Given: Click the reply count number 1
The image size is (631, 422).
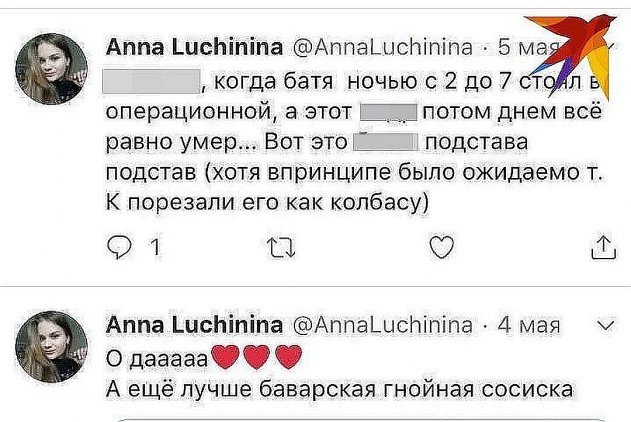Looking at the screenshot, I should (155, 247).
